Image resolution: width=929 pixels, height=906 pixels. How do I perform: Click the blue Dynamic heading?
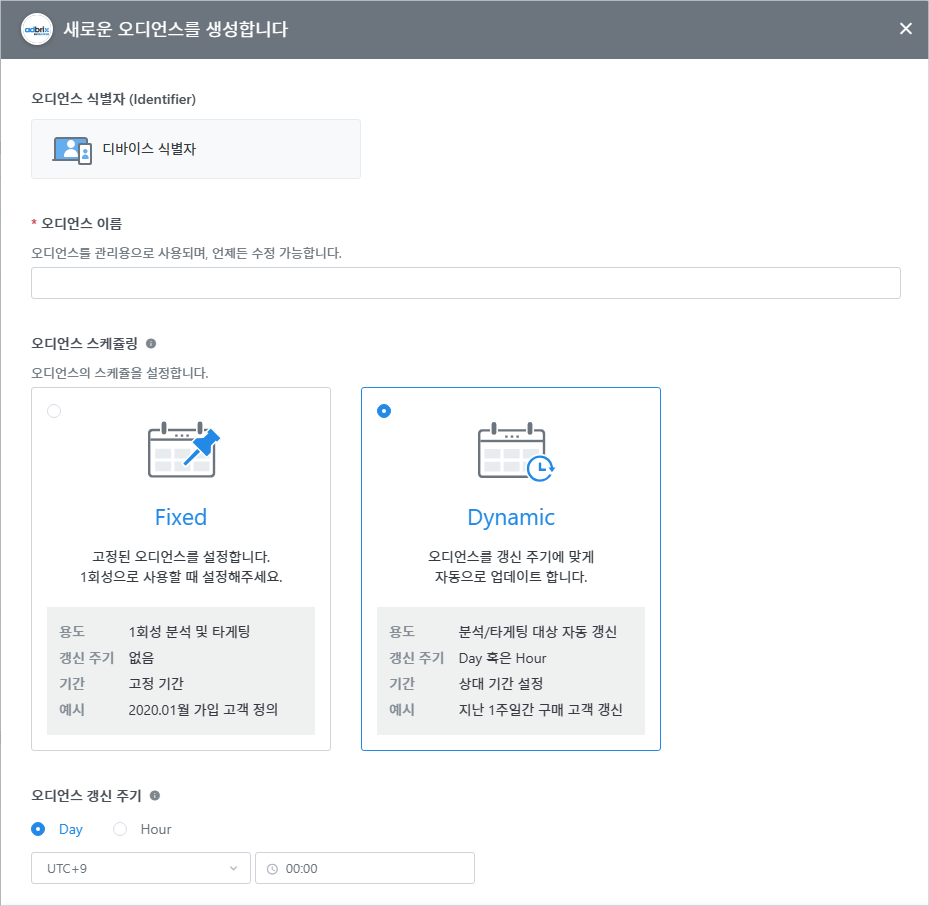[511, 517]
